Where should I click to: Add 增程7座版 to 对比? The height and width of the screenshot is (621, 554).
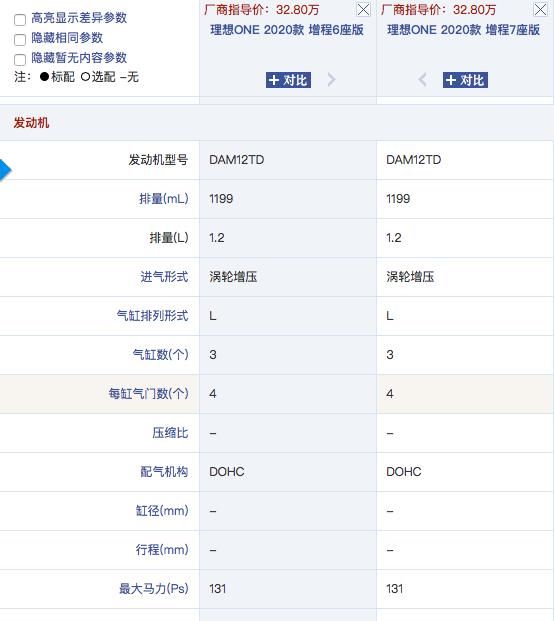tap(465, 80)
